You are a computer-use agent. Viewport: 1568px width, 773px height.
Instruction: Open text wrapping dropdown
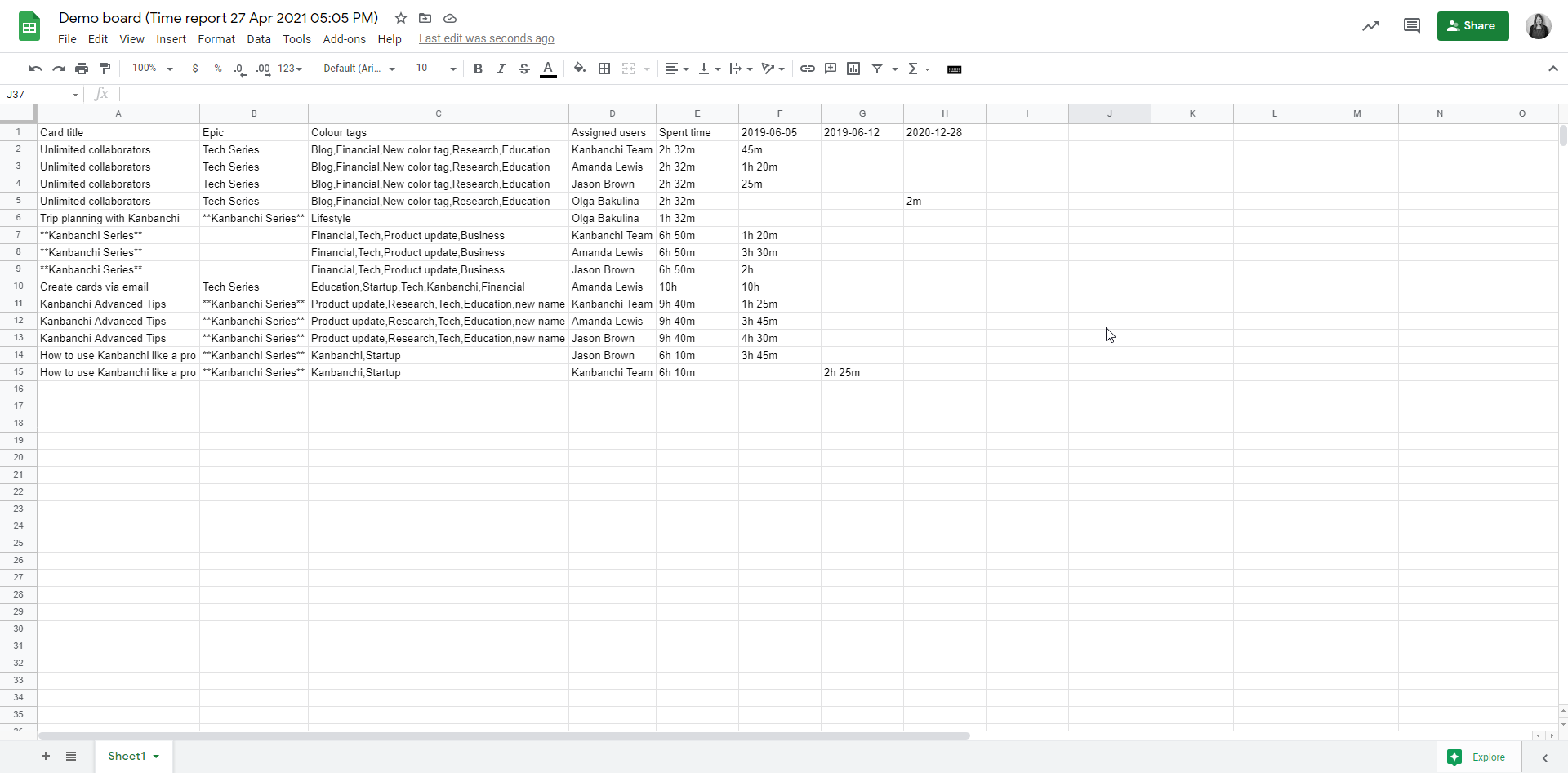point(741,69)
